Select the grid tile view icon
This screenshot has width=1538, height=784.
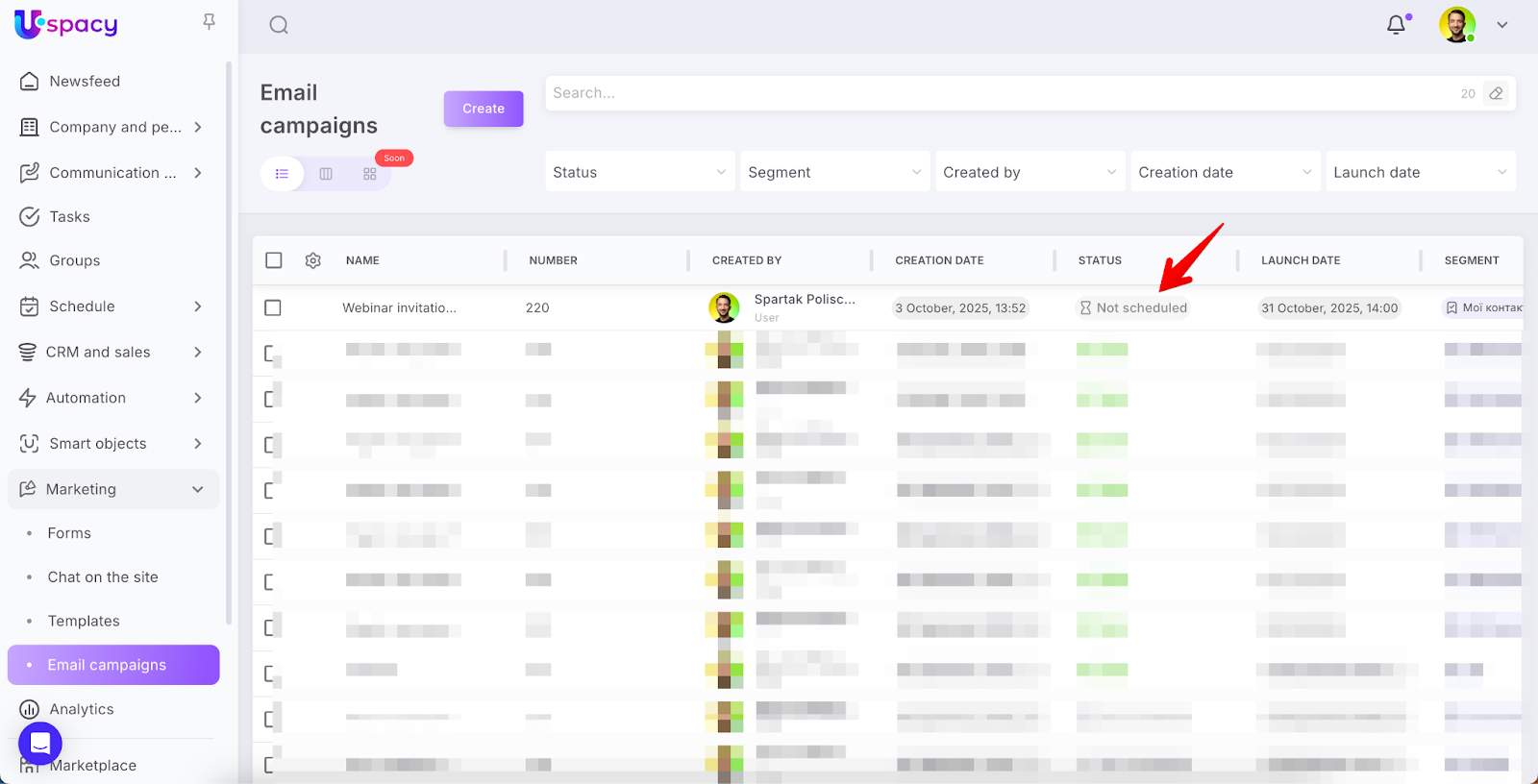coord(370,174)
